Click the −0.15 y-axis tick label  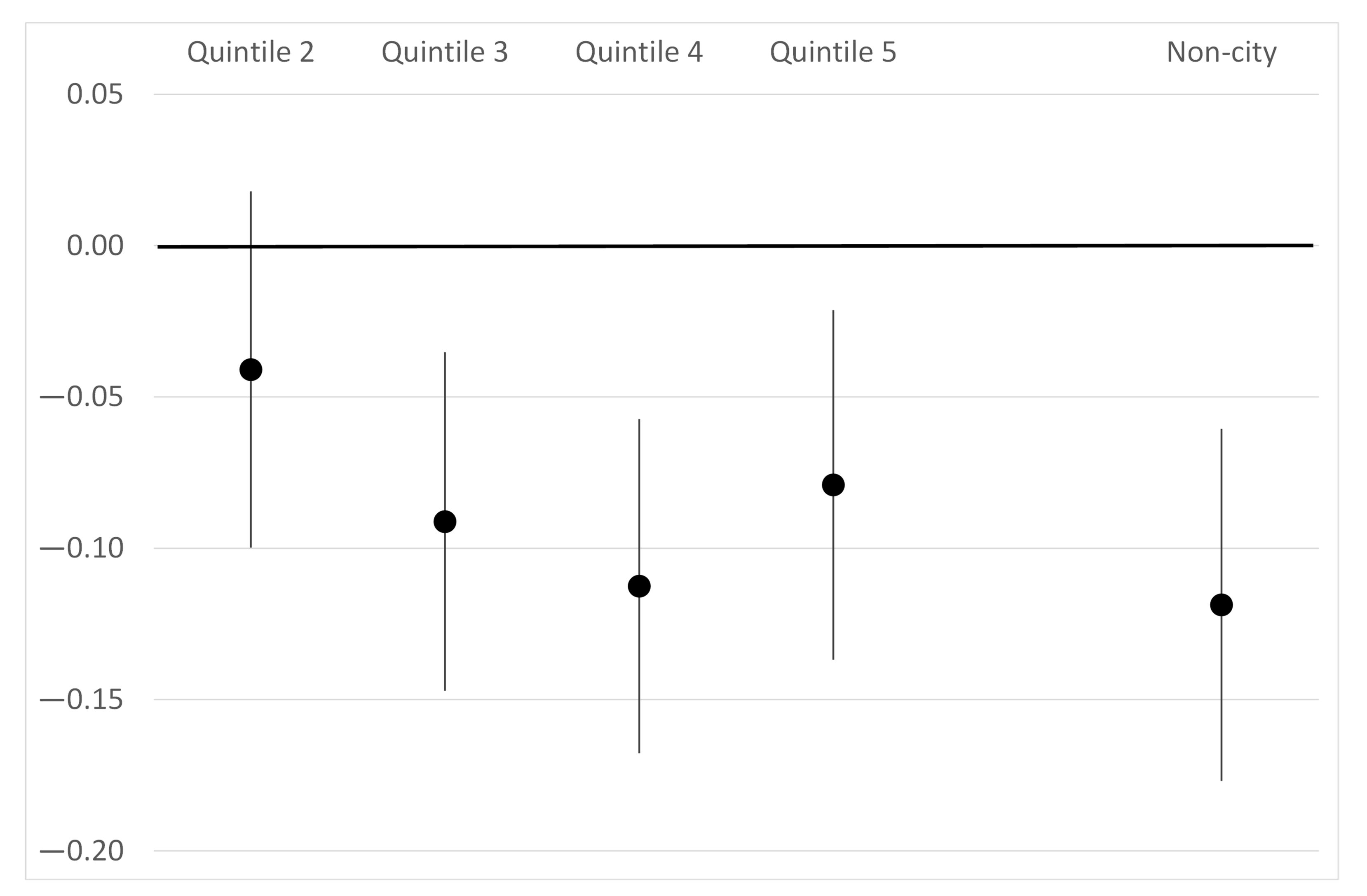82,699
